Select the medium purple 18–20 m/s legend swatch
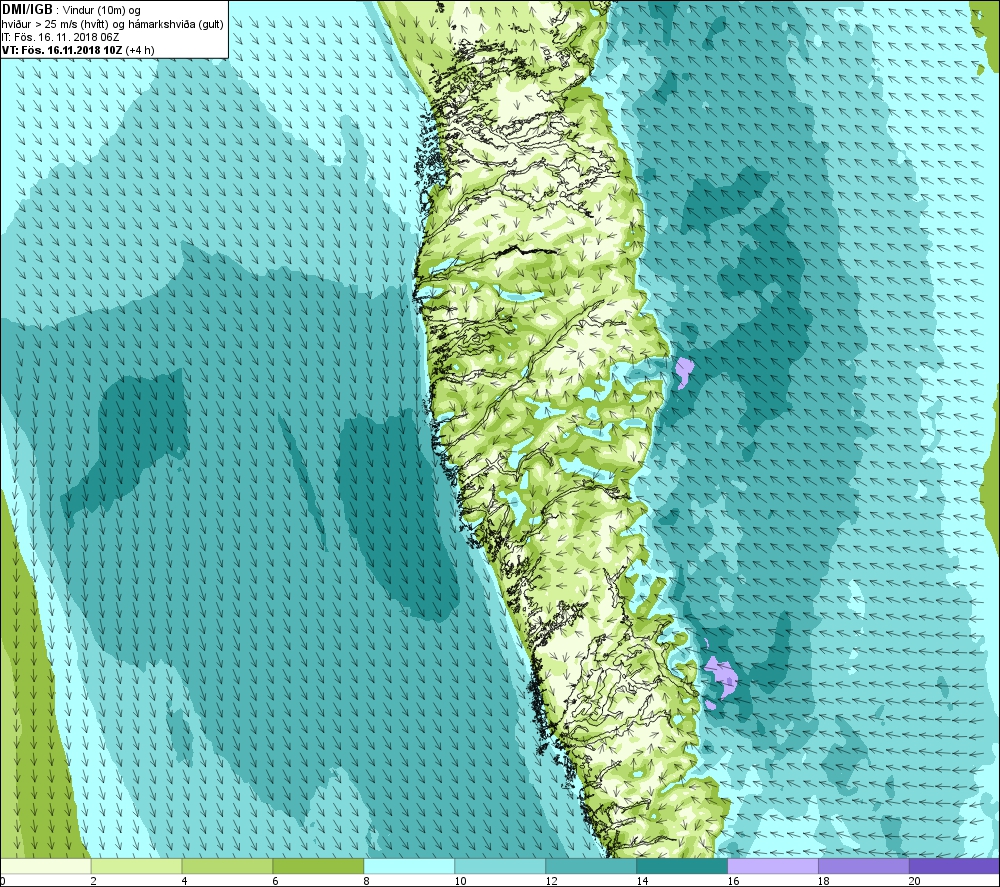Viewport: 1000px width, 887px height. (864, 866)
